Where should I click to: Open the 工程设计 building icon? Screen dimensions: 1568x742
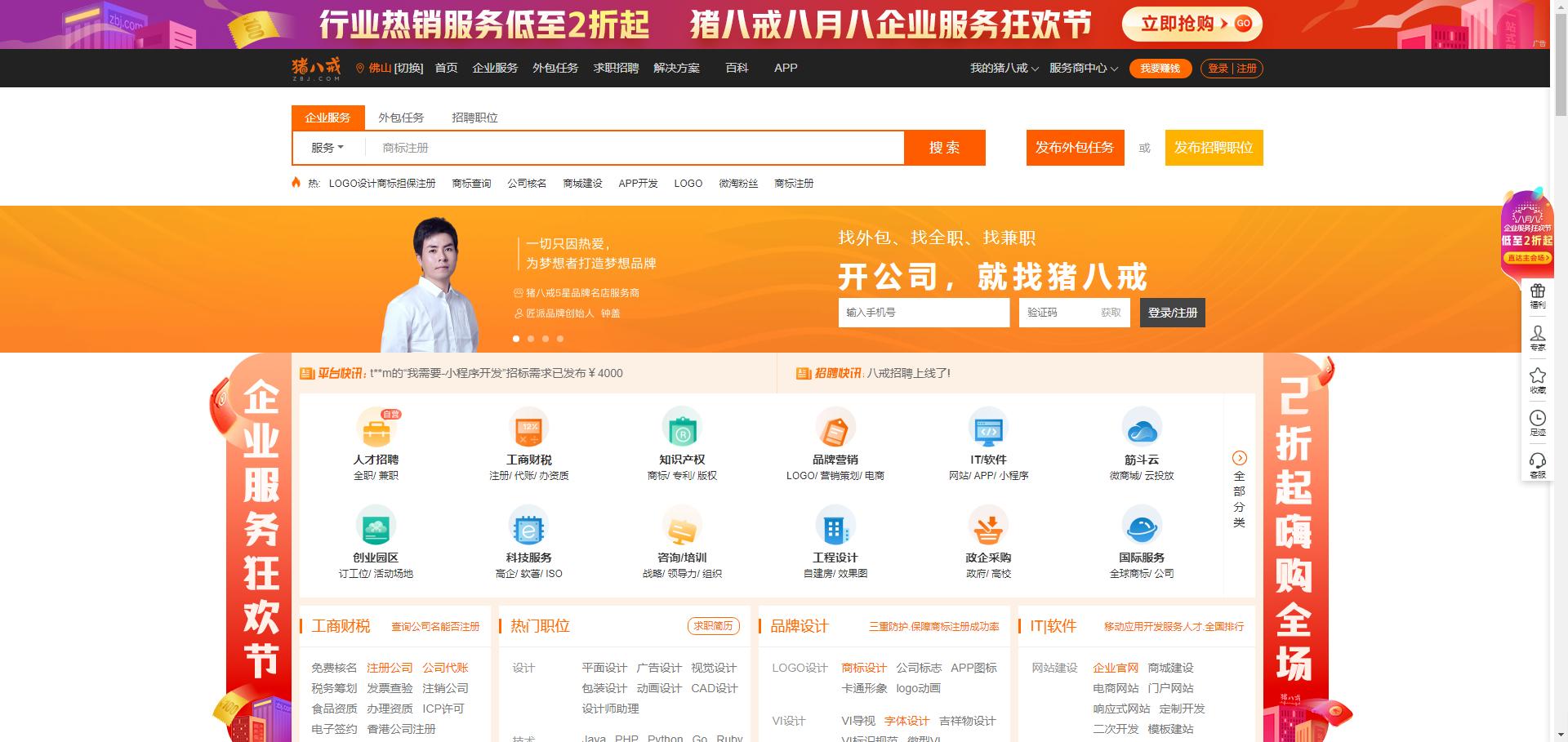835,526
